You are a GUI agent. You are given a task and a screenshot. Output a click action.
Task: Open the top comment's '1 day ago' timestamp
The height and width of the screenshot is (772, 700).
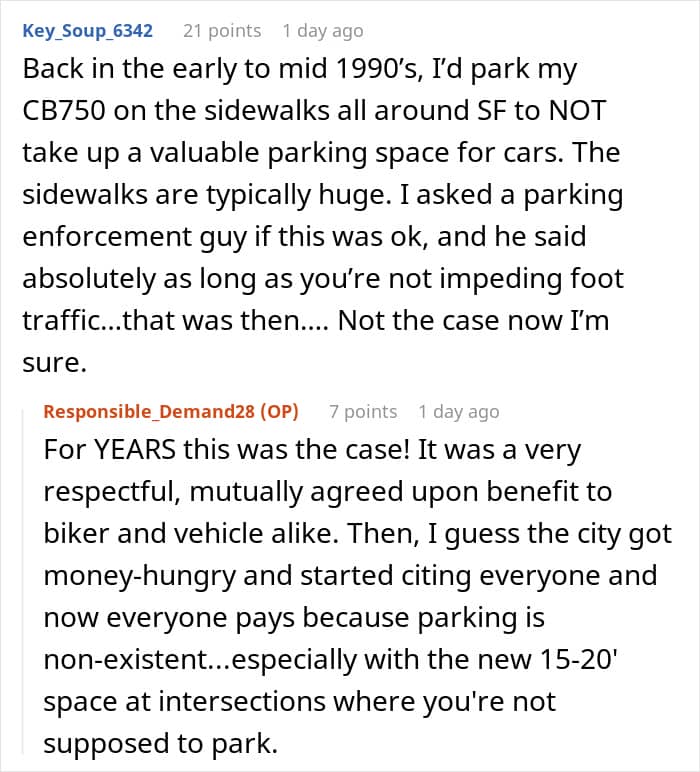tap(323, 31)
